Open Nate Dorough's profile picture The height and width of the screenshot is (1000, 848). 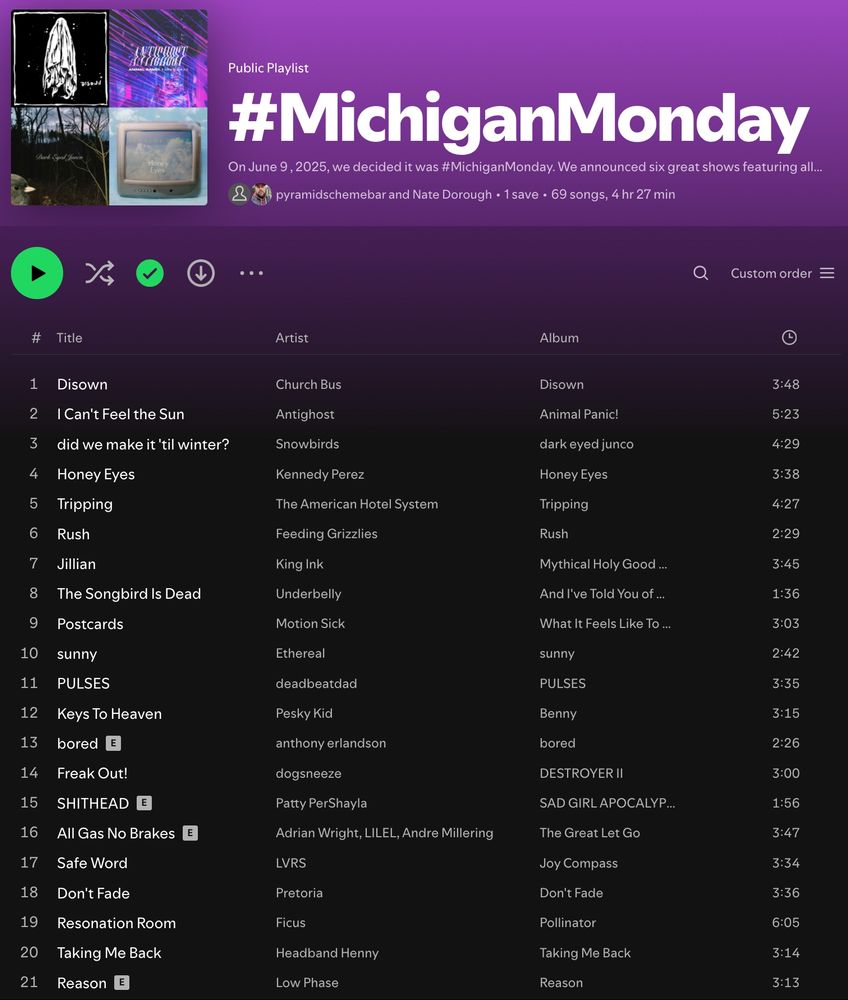coord(261,194)
